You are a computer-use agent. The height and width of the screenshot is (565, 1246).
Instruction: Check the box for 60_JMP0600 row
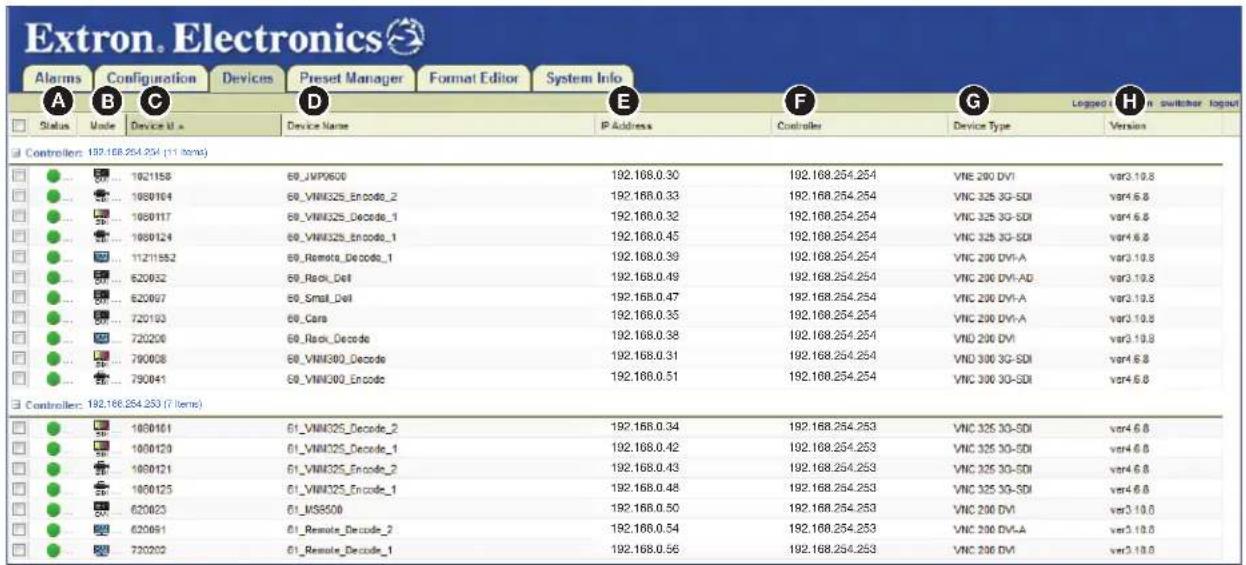18,176
